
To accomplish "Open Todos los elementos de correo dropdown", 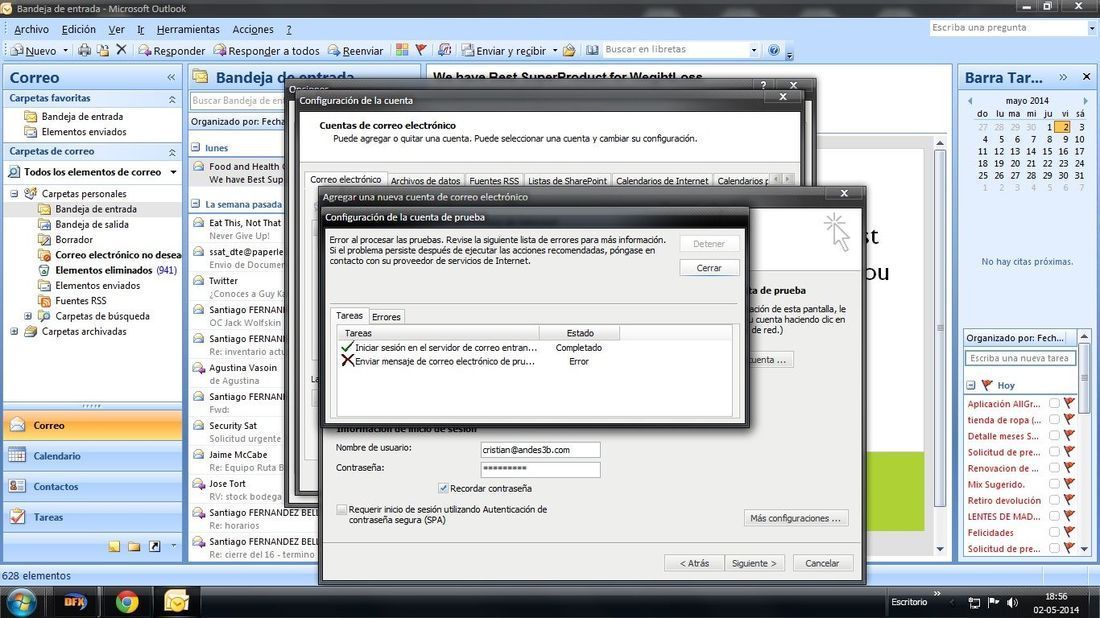I will pyautogui.click(x=173, y=173).
